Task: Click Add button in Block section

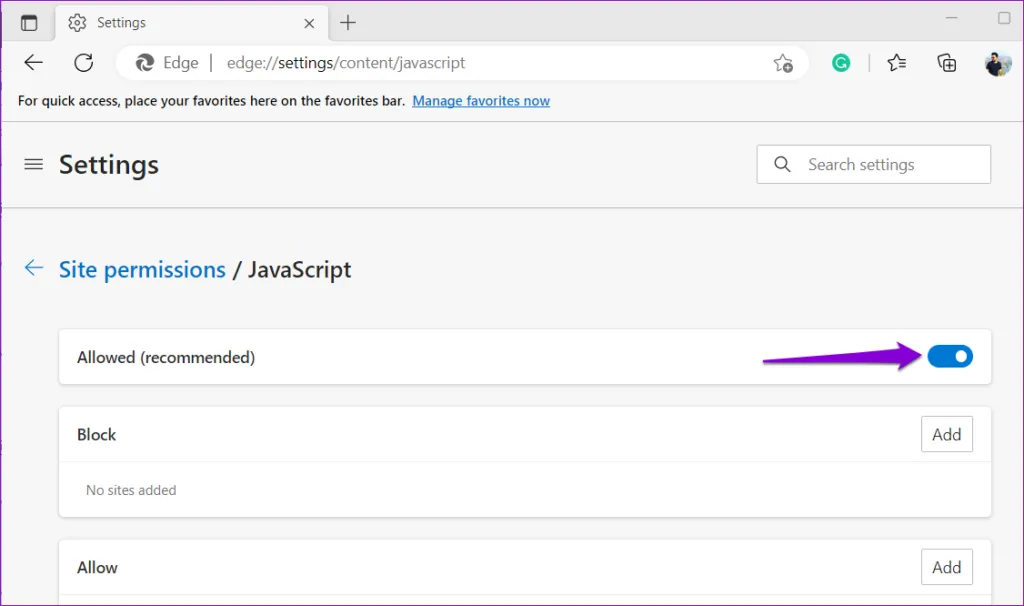Action: (946, 435)
